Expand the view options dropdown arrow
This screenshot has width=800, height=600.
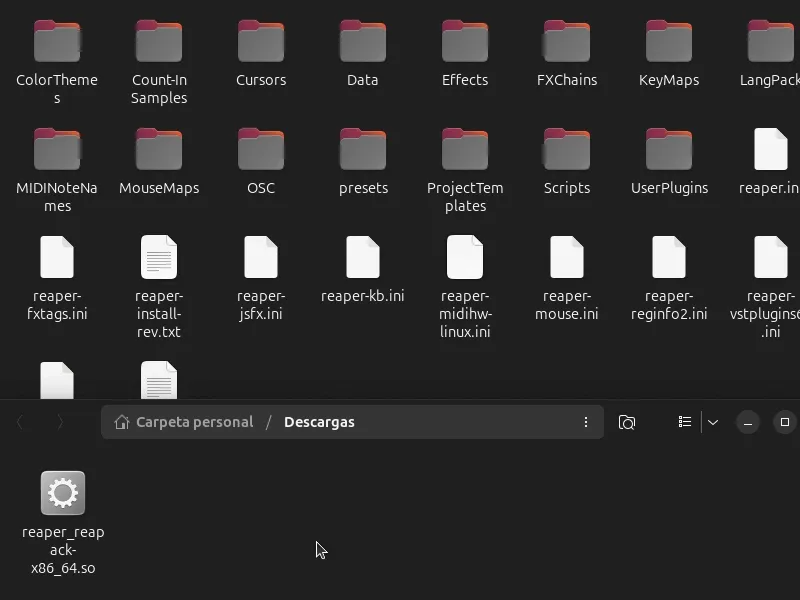coord(713,422)
